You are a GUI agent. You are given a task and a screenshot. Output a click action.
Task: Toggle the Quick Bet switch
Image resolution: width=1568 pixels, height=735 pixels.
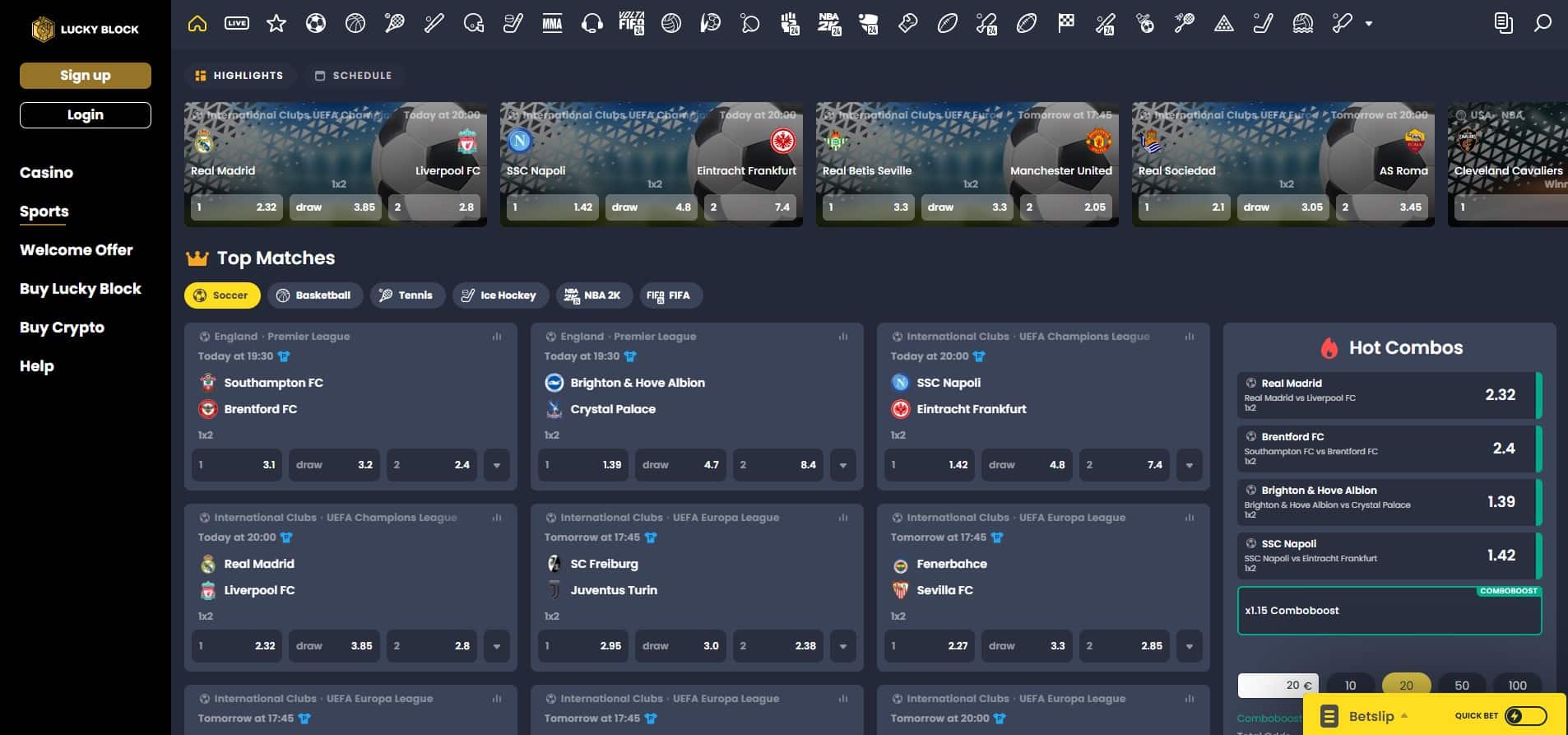1525,716
